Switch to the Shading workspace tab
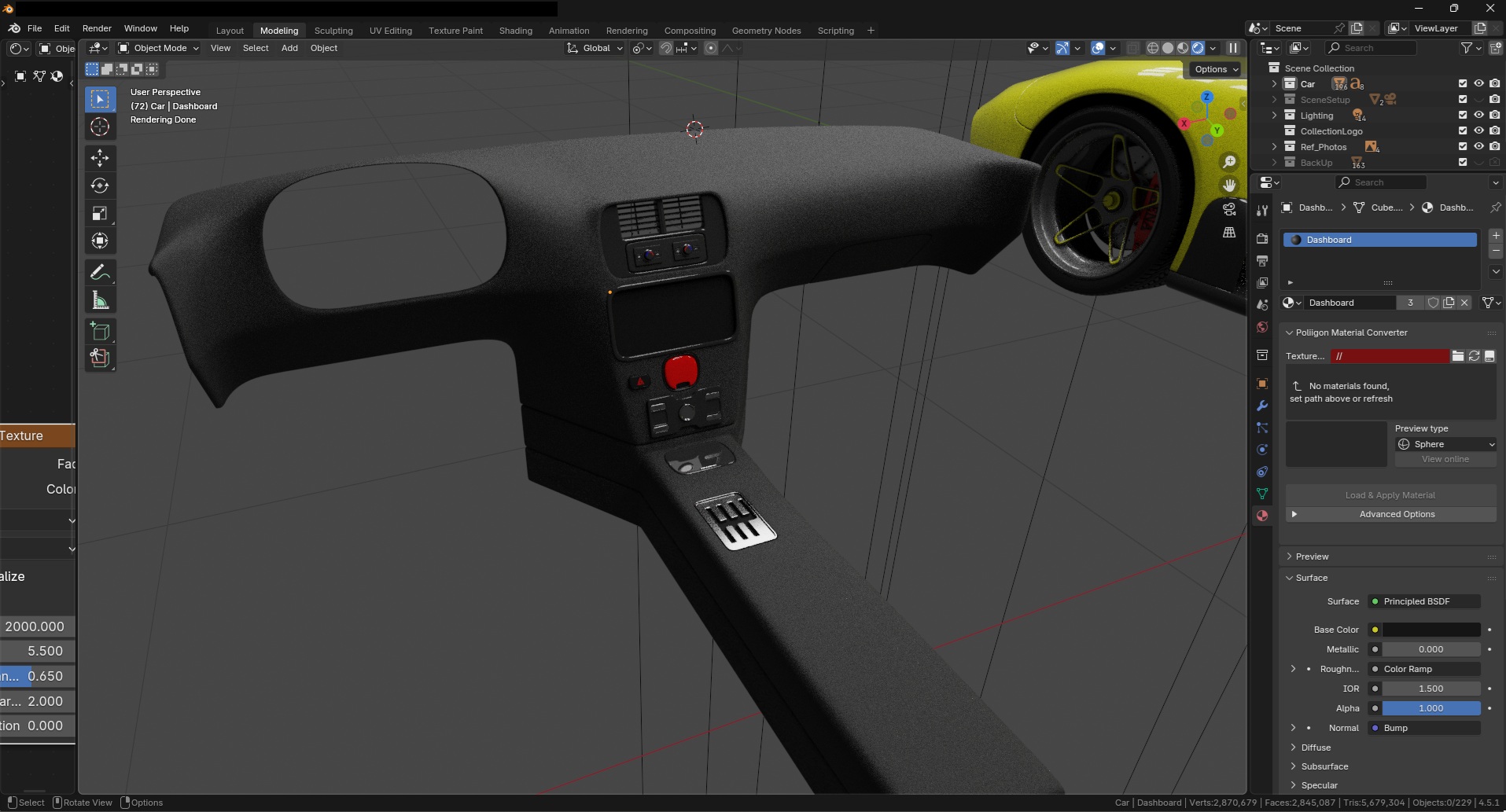This screenshot has width=1506, height=812. tap(515, 31)
